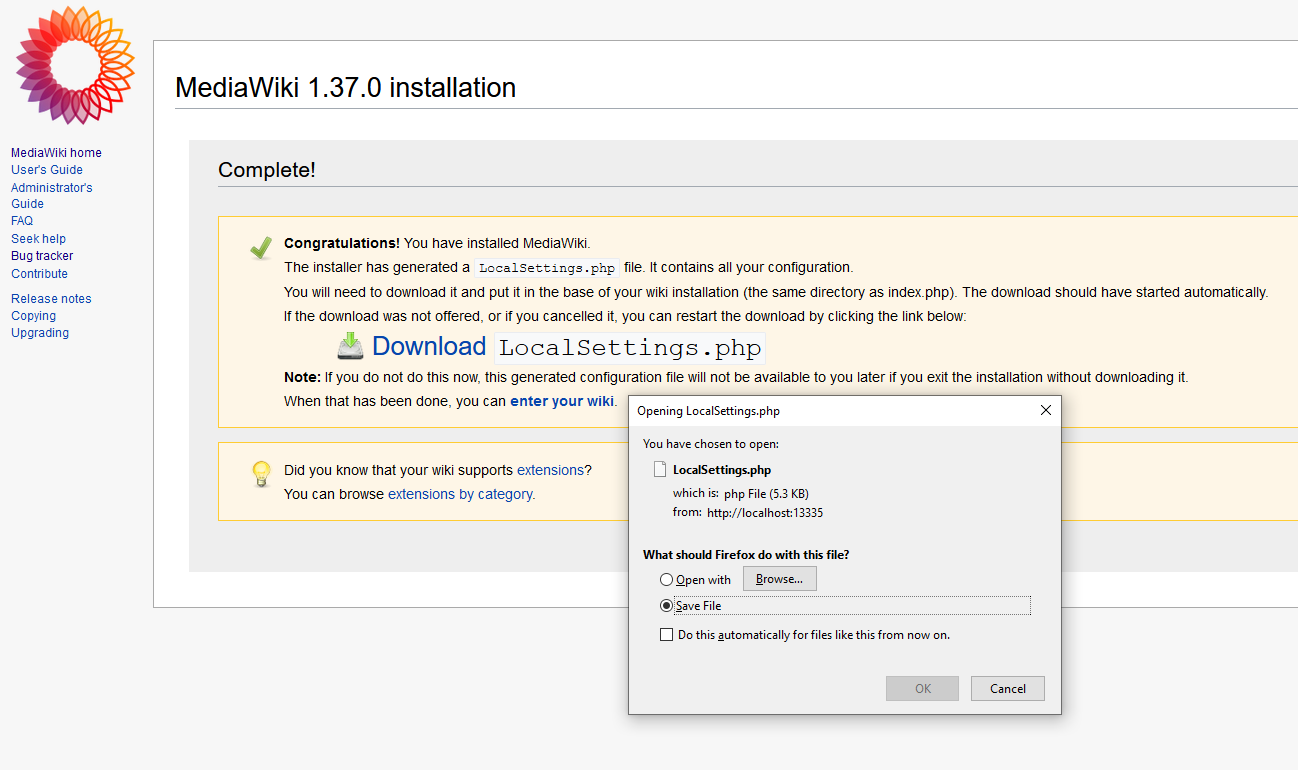Viewport: 1298px width, 770px height.
Task: Select the 'Open with' radio button
Action: [666, 580]
